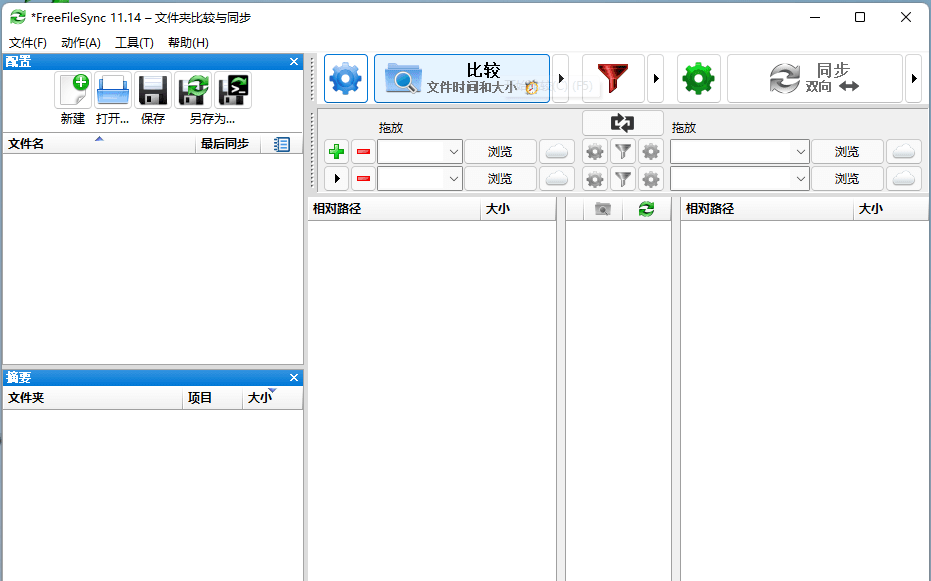This screenshot has width=931, height=581.
Task: Expand the arrow right of the 同步 button
Action: tap(914, 78)
